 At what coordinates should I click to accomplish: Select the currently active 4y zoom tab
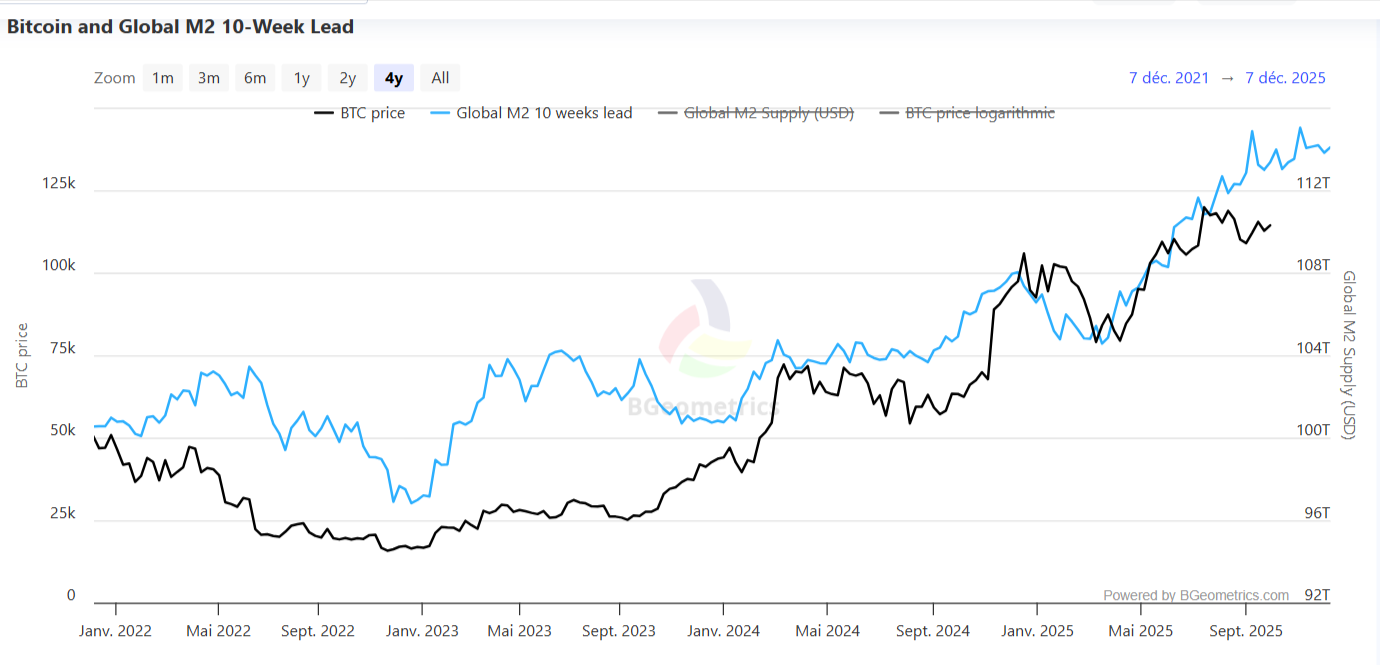pyautogui.click(x=393, y=77)
